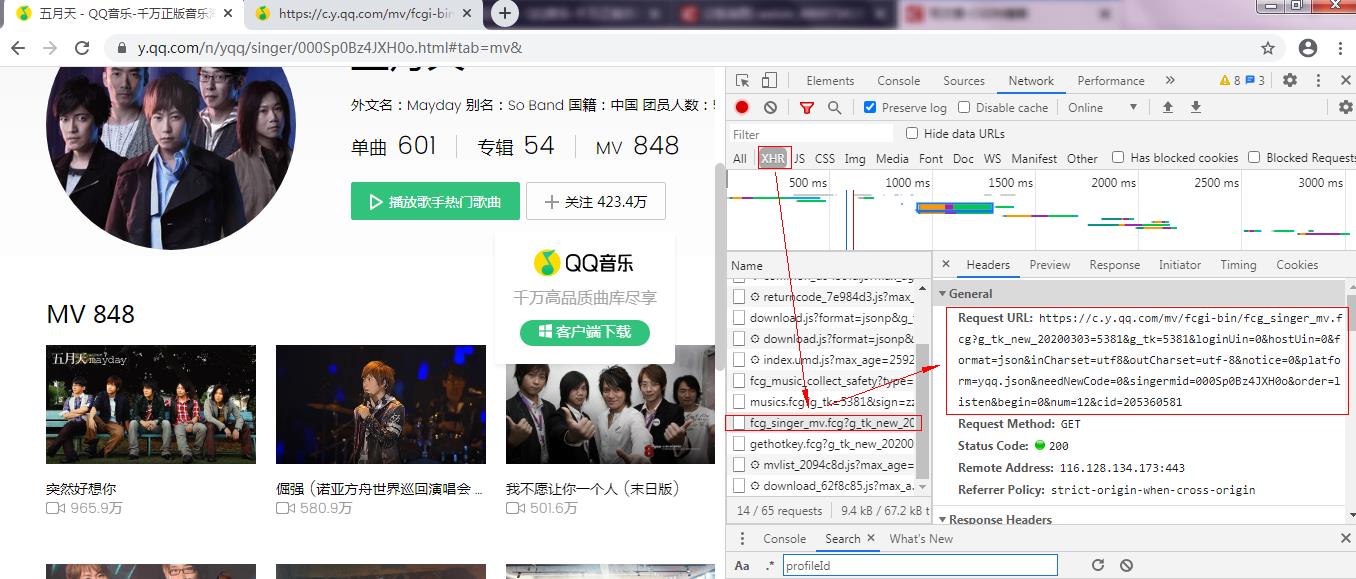Clear the network log
Screen dimensions: 1356x579
coord(770,108)
